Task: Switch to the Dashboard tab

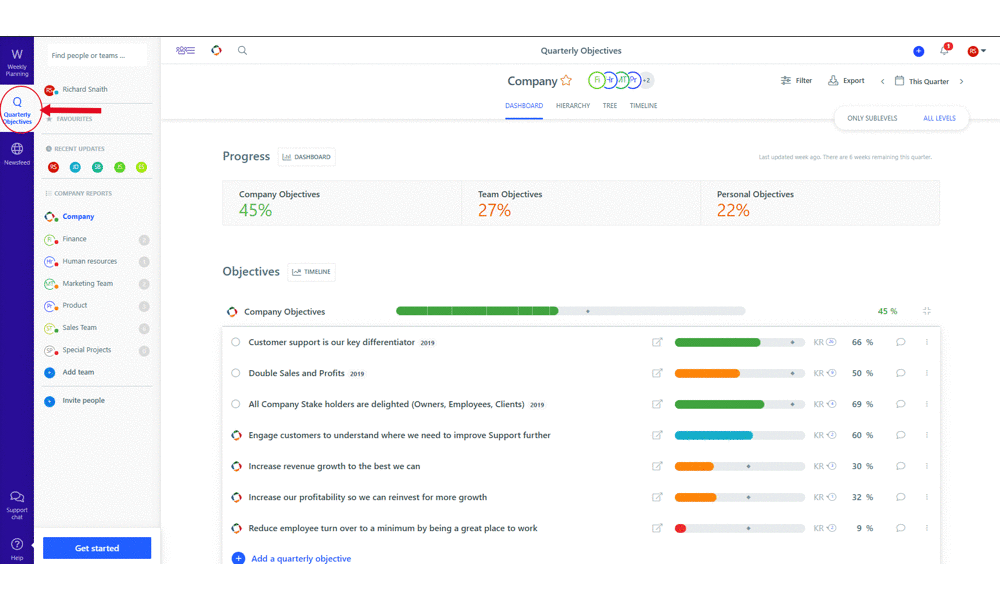Action: pyautogui.click(x=524, y=106)
